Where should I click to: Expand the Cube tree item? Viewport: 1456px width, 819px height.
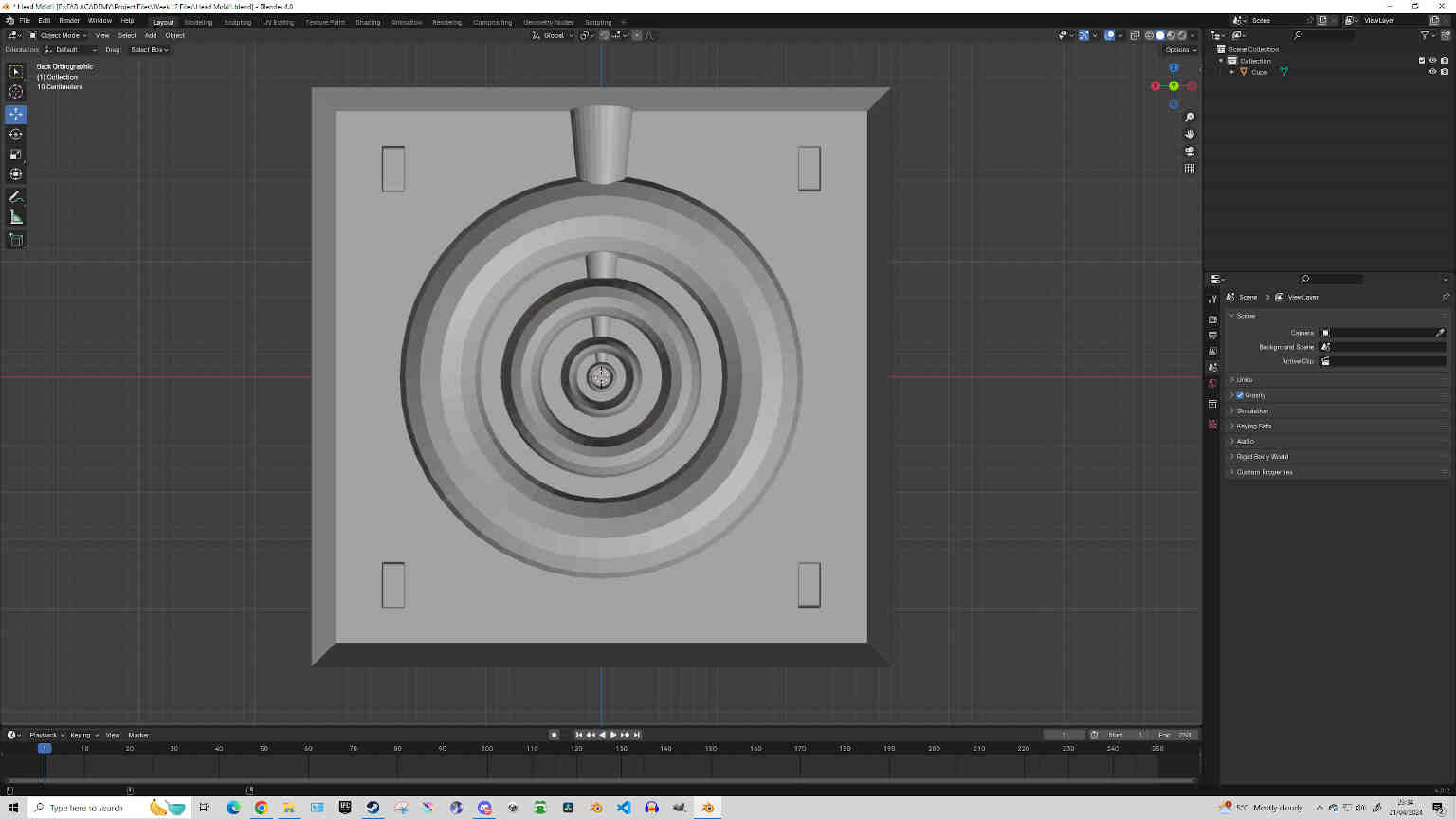1232,72
